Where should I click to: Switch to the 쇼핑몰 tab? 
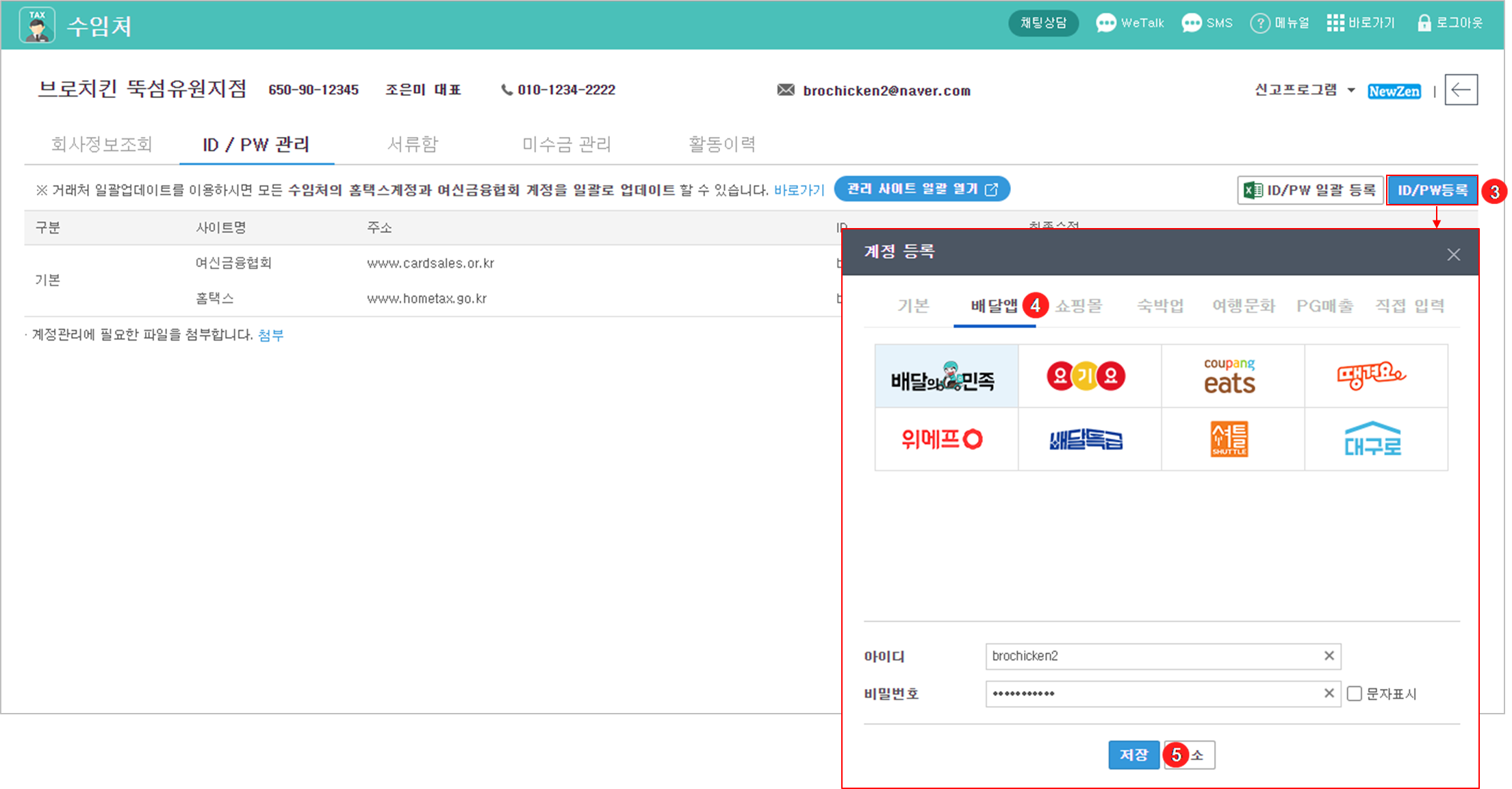click(x=1079, y=306)
